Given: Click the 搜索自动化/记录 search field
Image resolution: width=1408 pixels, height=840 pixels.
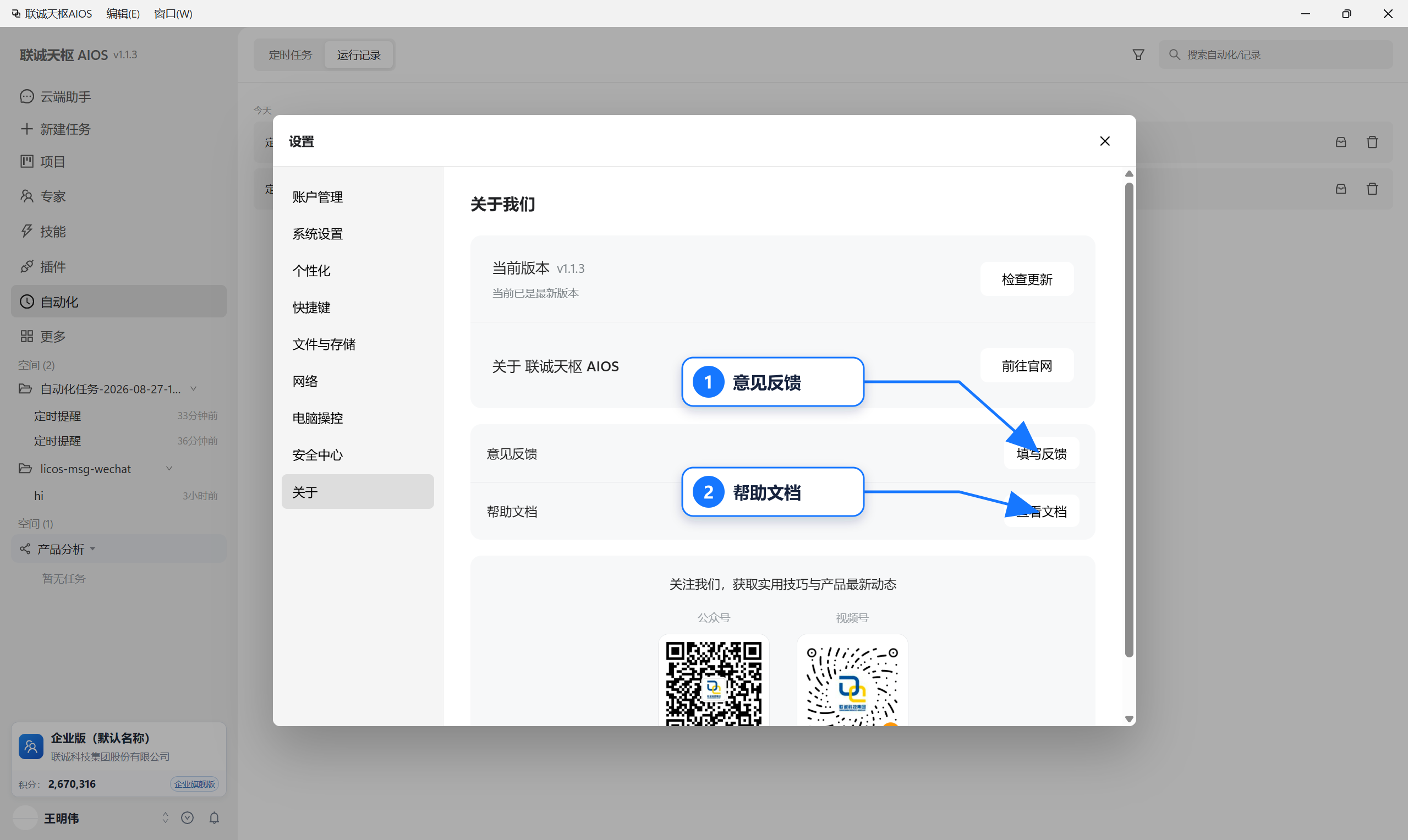Looking at the screenshot, I should [x=1275, y=55].
